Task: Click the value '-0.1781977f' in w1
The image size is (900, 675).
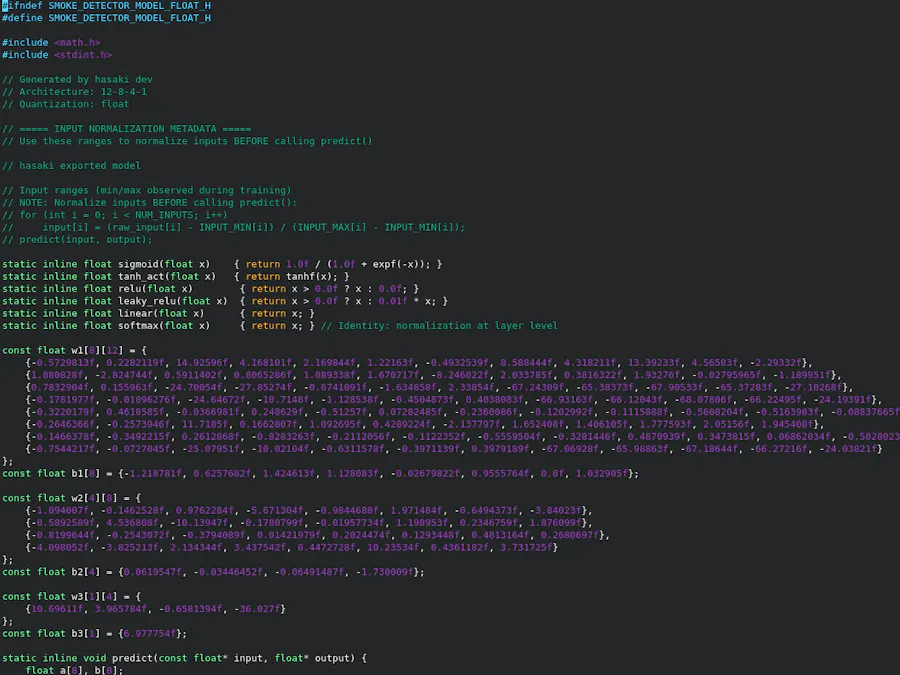Action: [63, 399]
